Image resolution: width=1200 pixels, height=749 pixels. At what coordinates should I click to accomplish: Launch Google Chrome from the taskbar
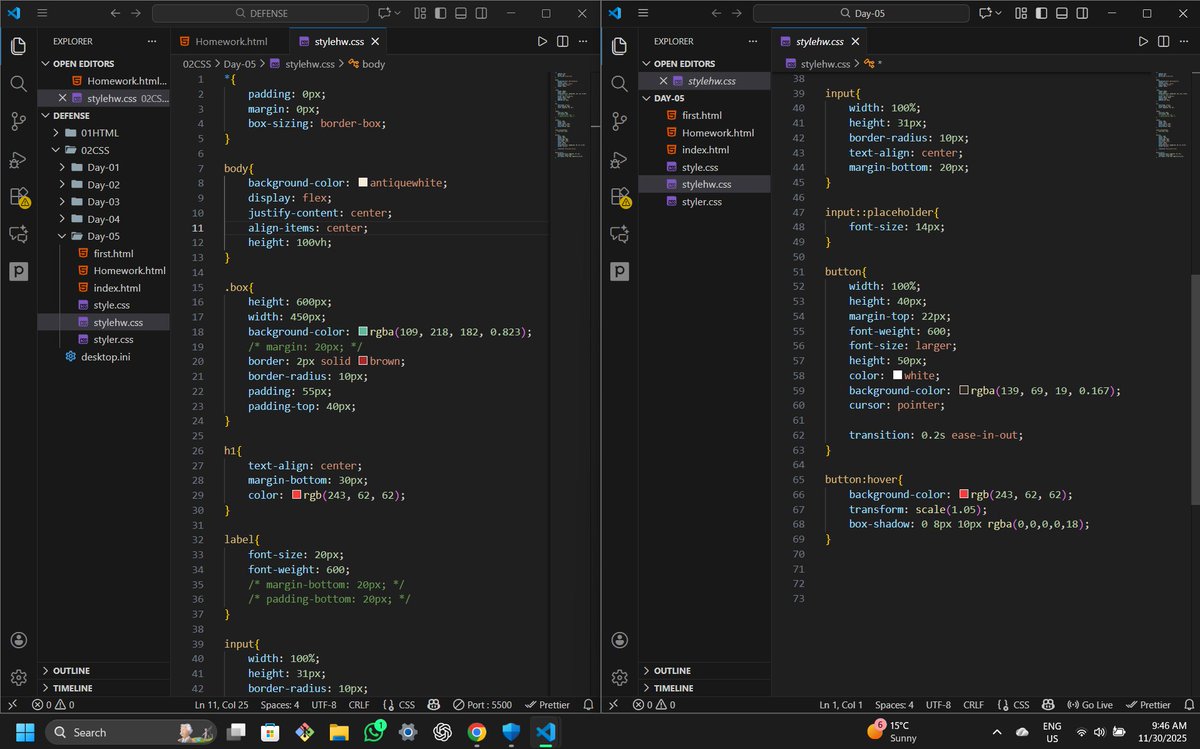(x=477, y=732)
